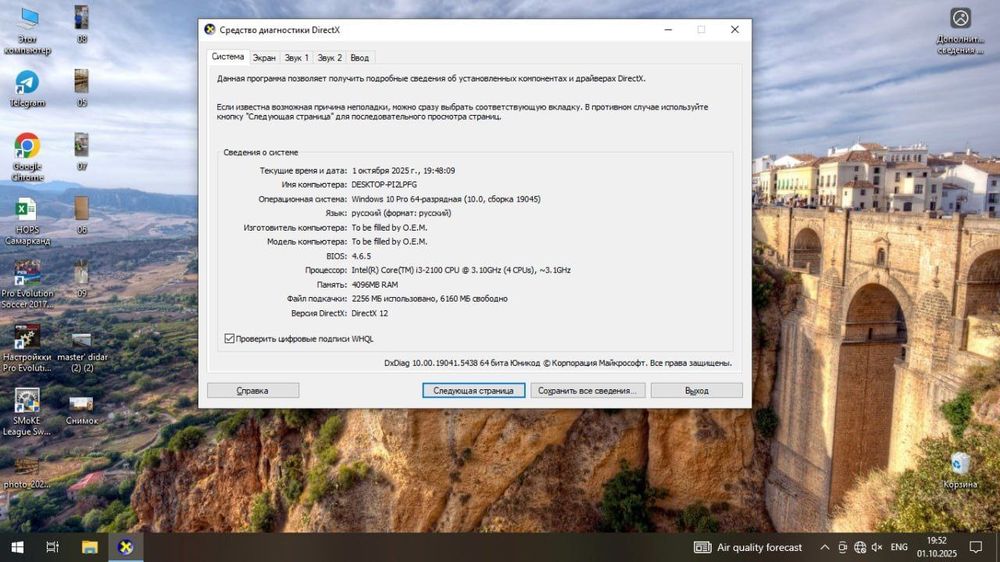Open the desktop image named 06
The height and width of the screenshot is (562, 1000).
tap(82, 216)
